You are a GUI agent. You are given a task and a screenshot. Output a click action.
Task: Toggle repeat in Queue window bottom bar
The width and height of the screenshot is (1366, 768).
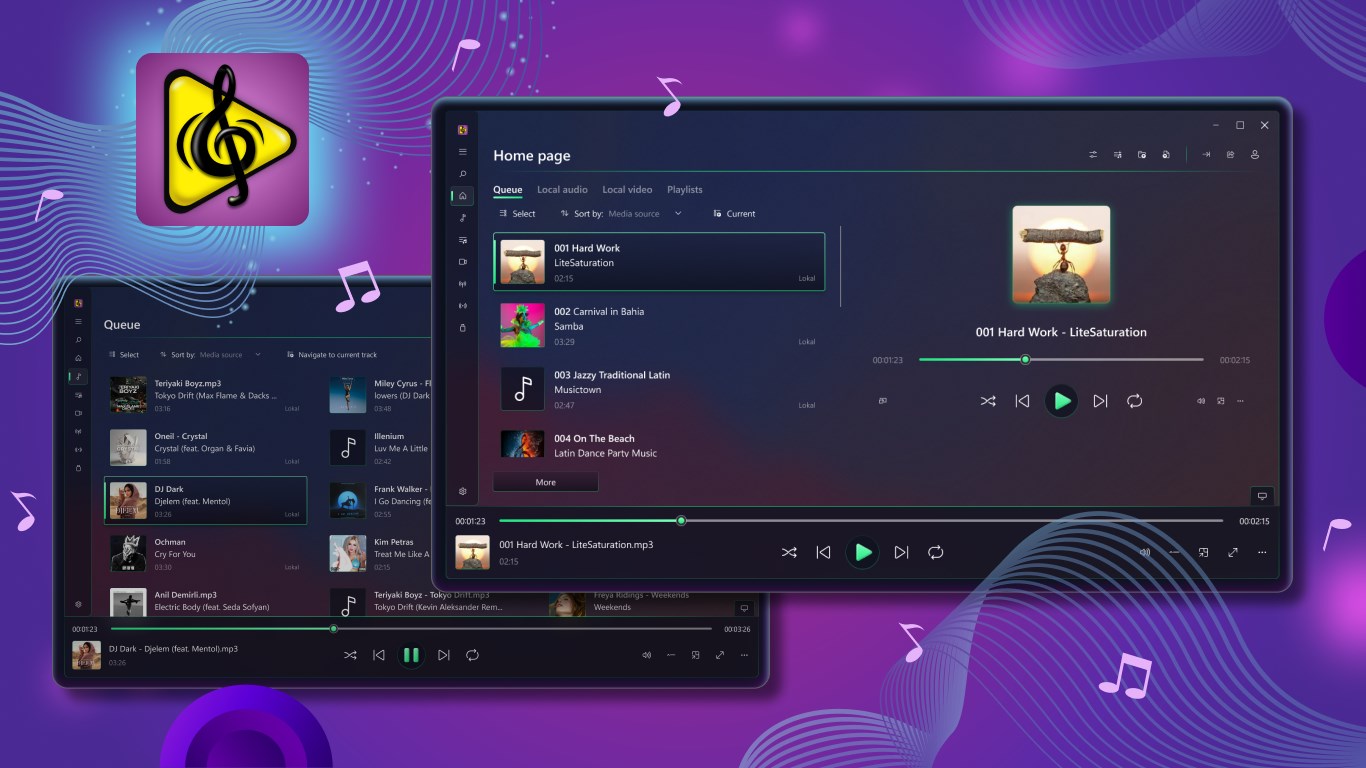473,655
